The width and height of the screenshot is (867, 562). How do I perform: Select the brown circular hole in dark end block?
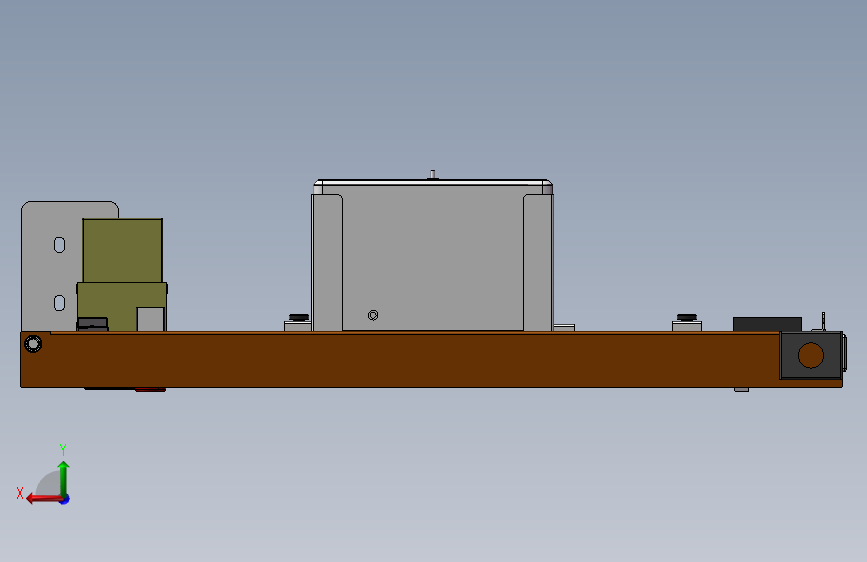coord(811,355)
